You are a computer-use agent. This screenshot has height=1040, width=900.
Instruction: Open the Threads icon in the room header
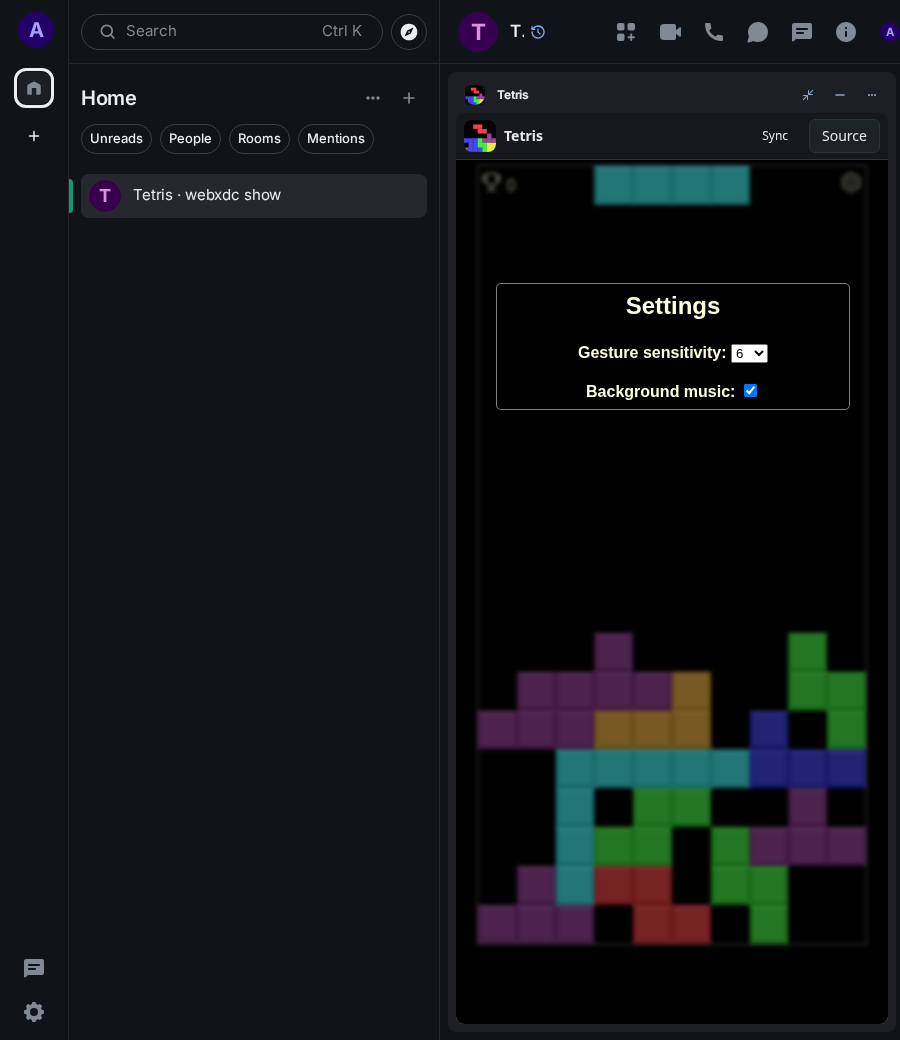[802, 32]
